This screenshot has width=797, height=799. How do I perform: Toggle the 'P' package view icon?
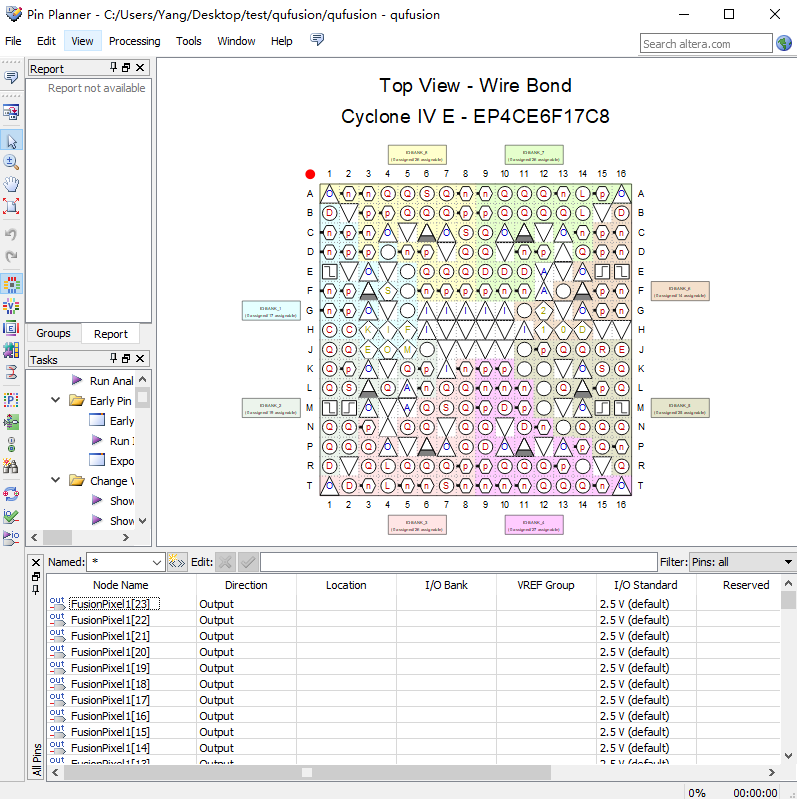[x=11, y=400]
